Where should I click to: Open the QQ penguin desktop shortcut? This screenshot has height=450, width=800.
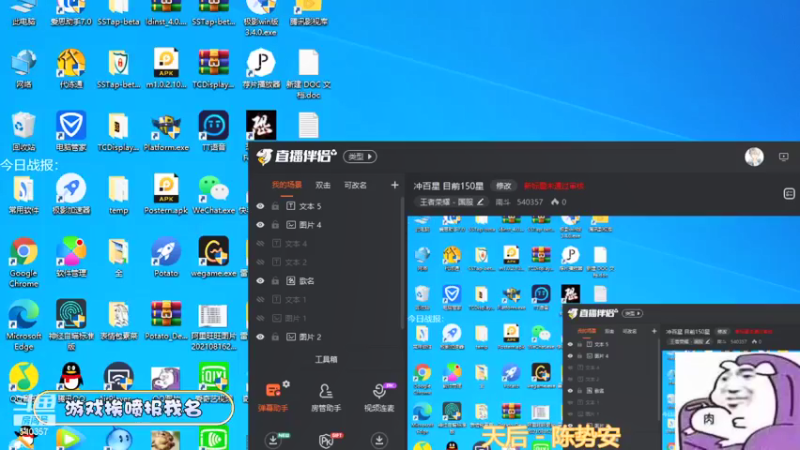point(71,378)
